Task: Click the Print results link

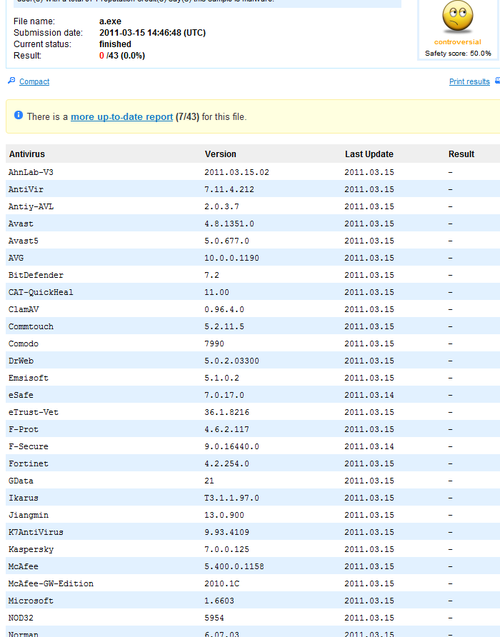Action: tap(469, 82)
